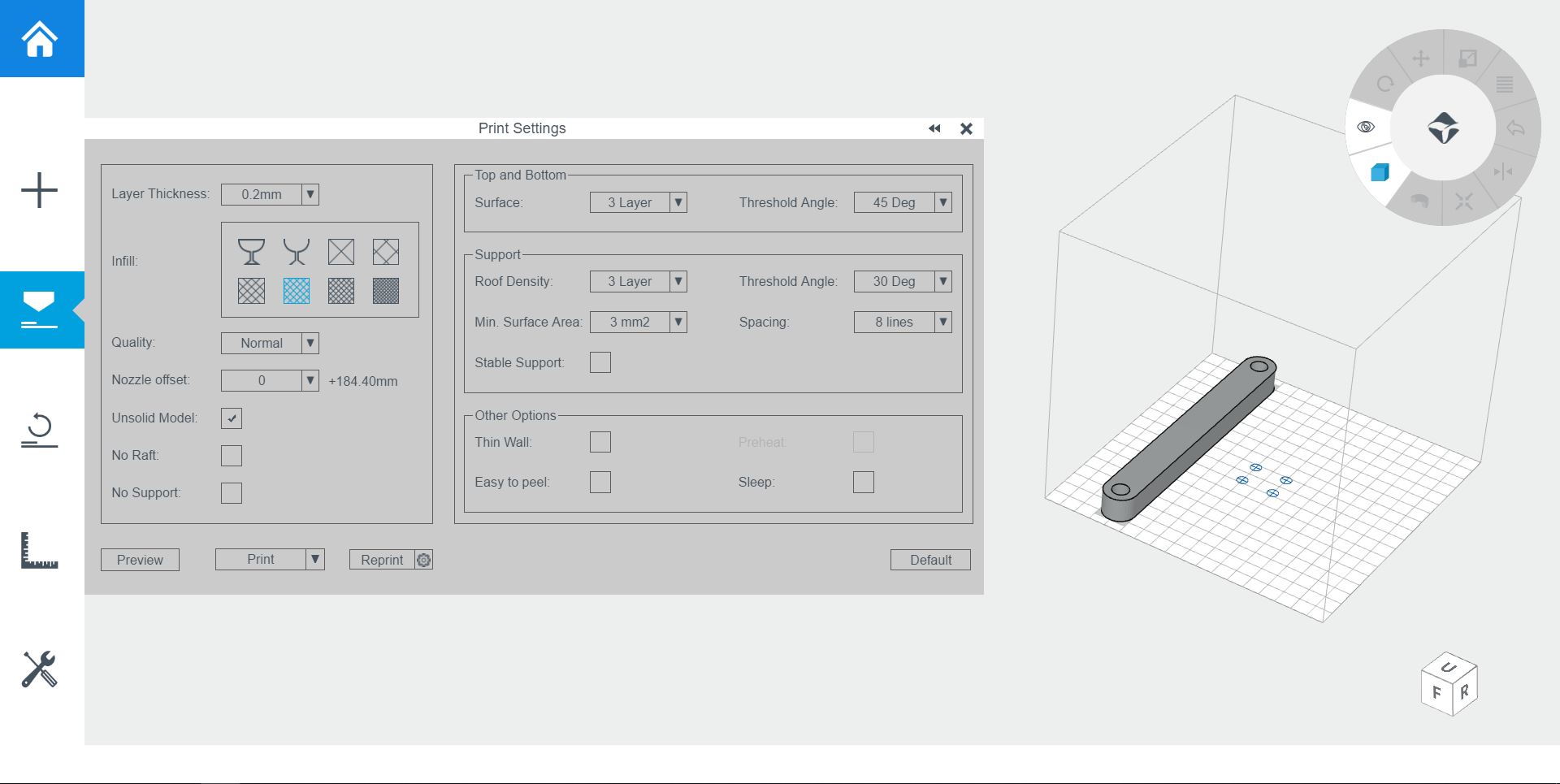Click the Initialize printer sidebar icon

[39, 429]
